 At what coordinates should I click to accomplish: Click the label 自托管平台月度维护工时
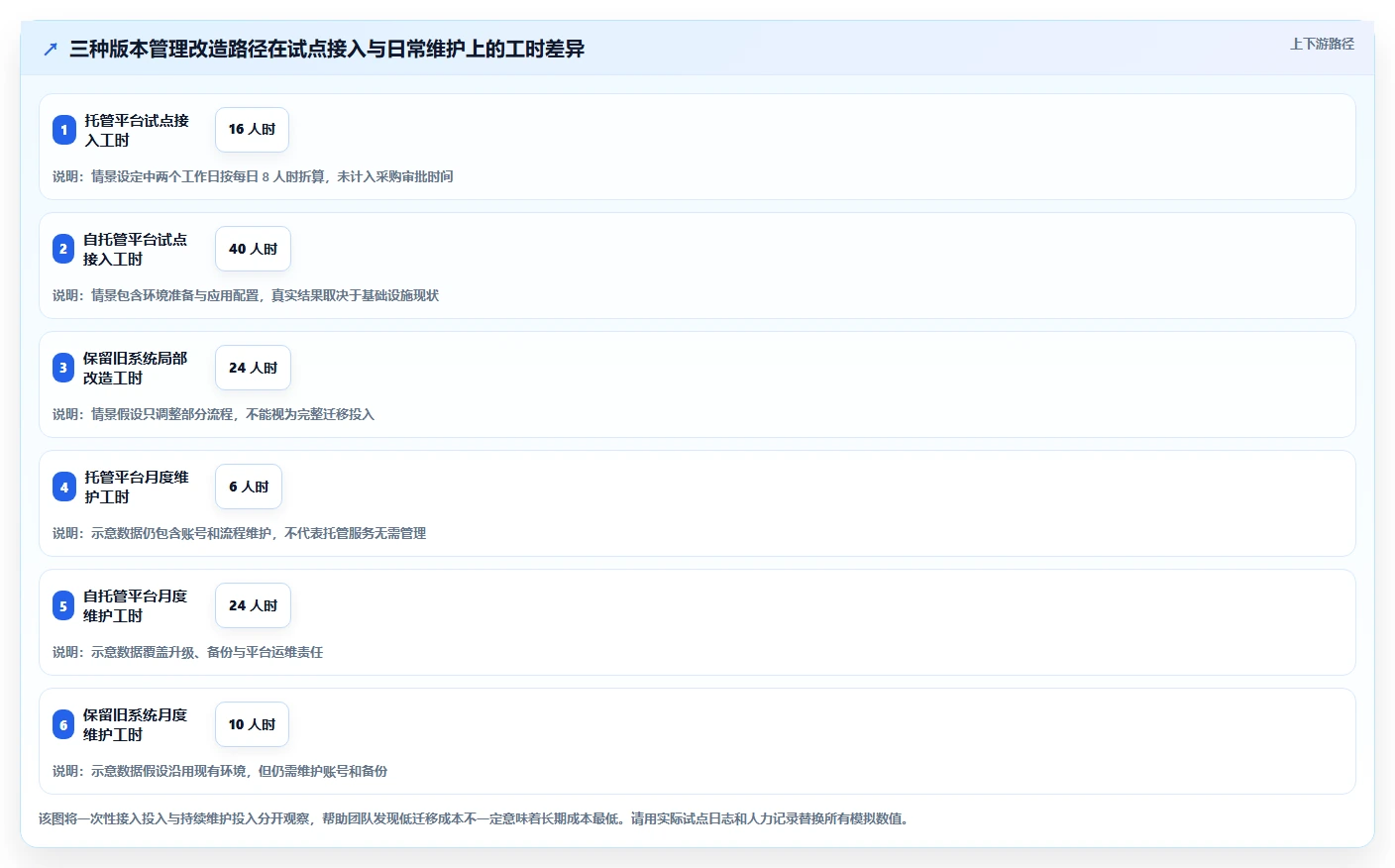136,605
